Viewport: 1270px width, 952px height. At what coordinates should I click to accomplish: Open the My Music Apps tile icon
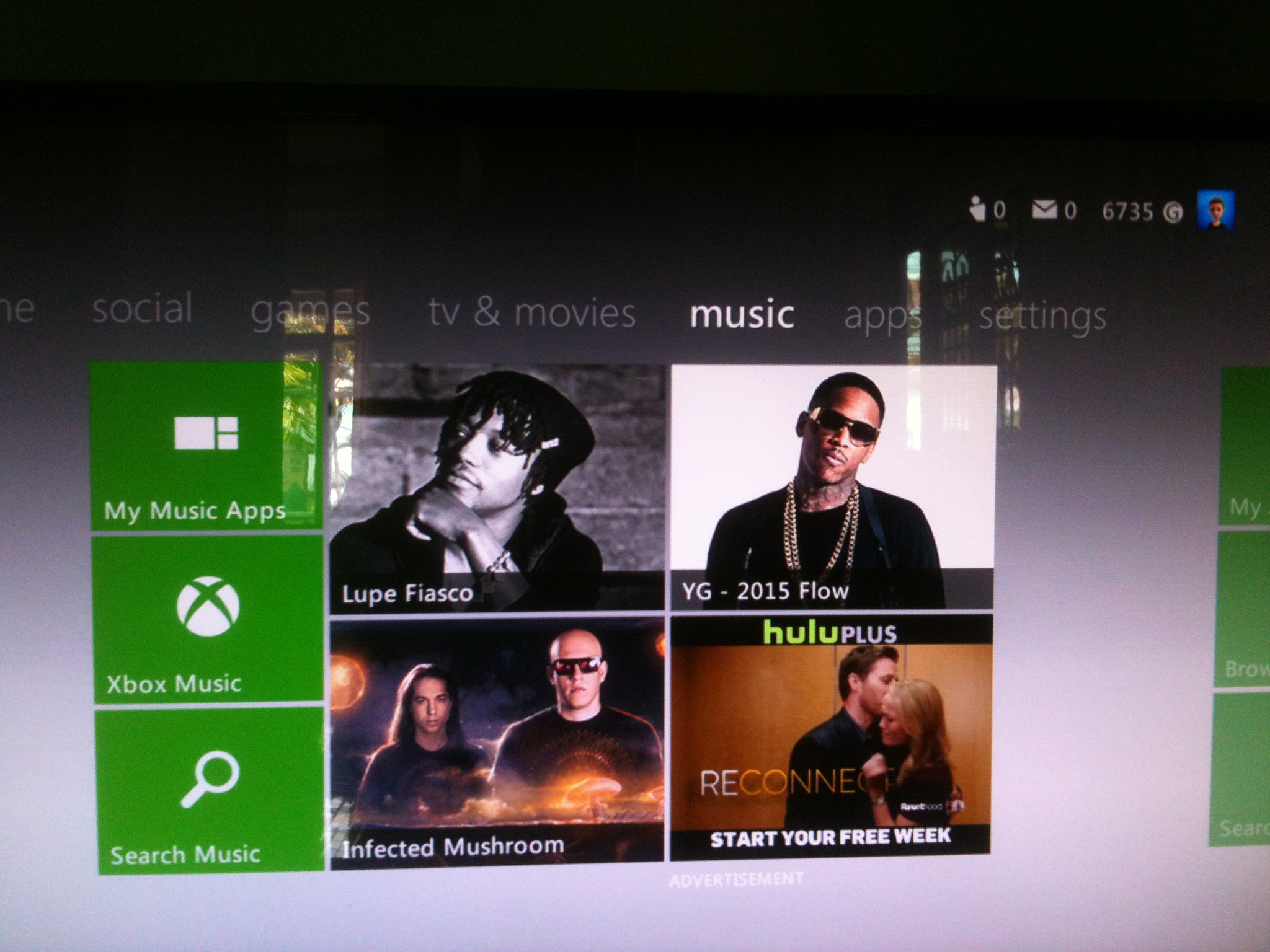(x=206, y=432)
